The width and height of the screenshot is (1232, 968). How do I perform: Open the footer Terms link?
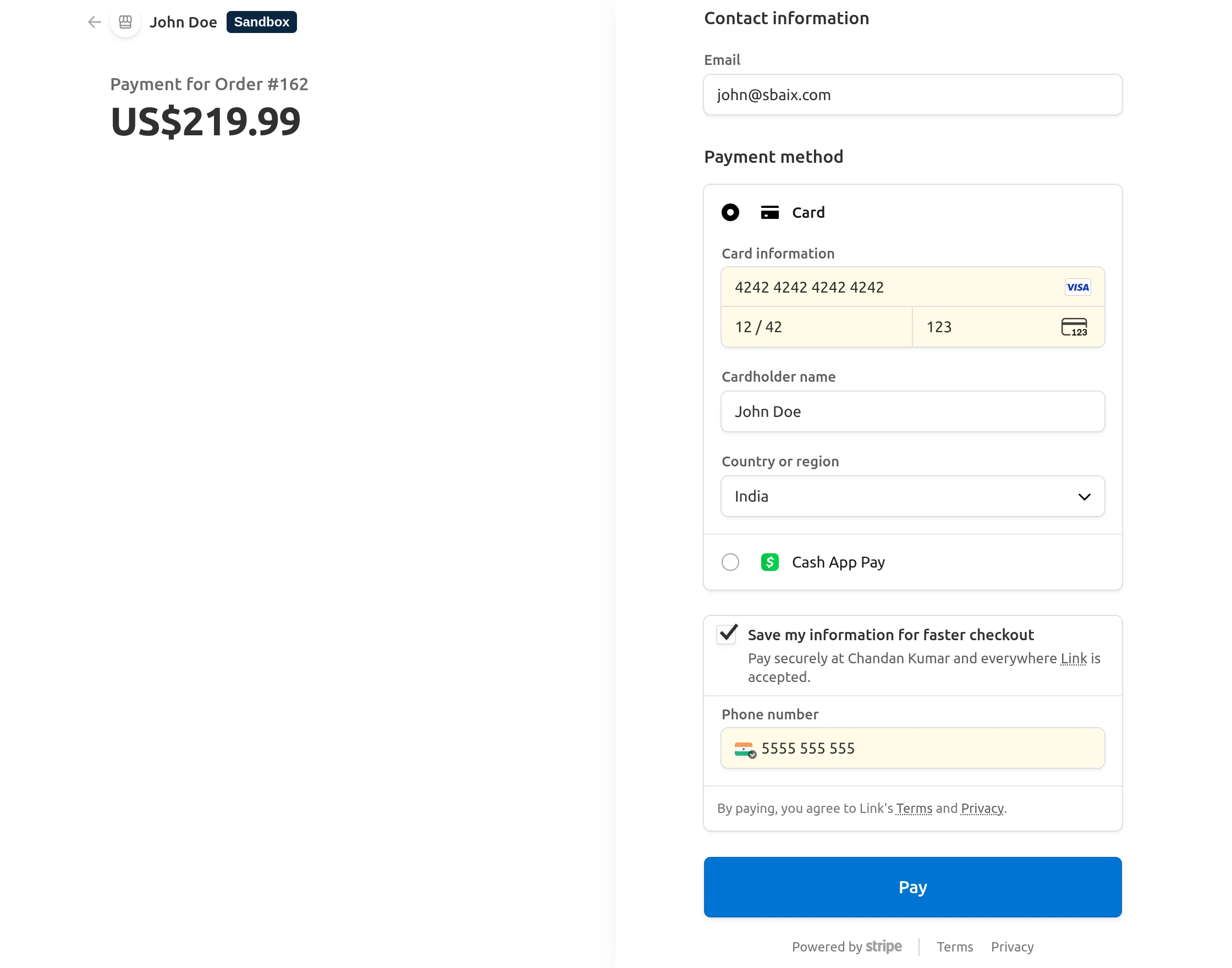click(x=954, y=947)
